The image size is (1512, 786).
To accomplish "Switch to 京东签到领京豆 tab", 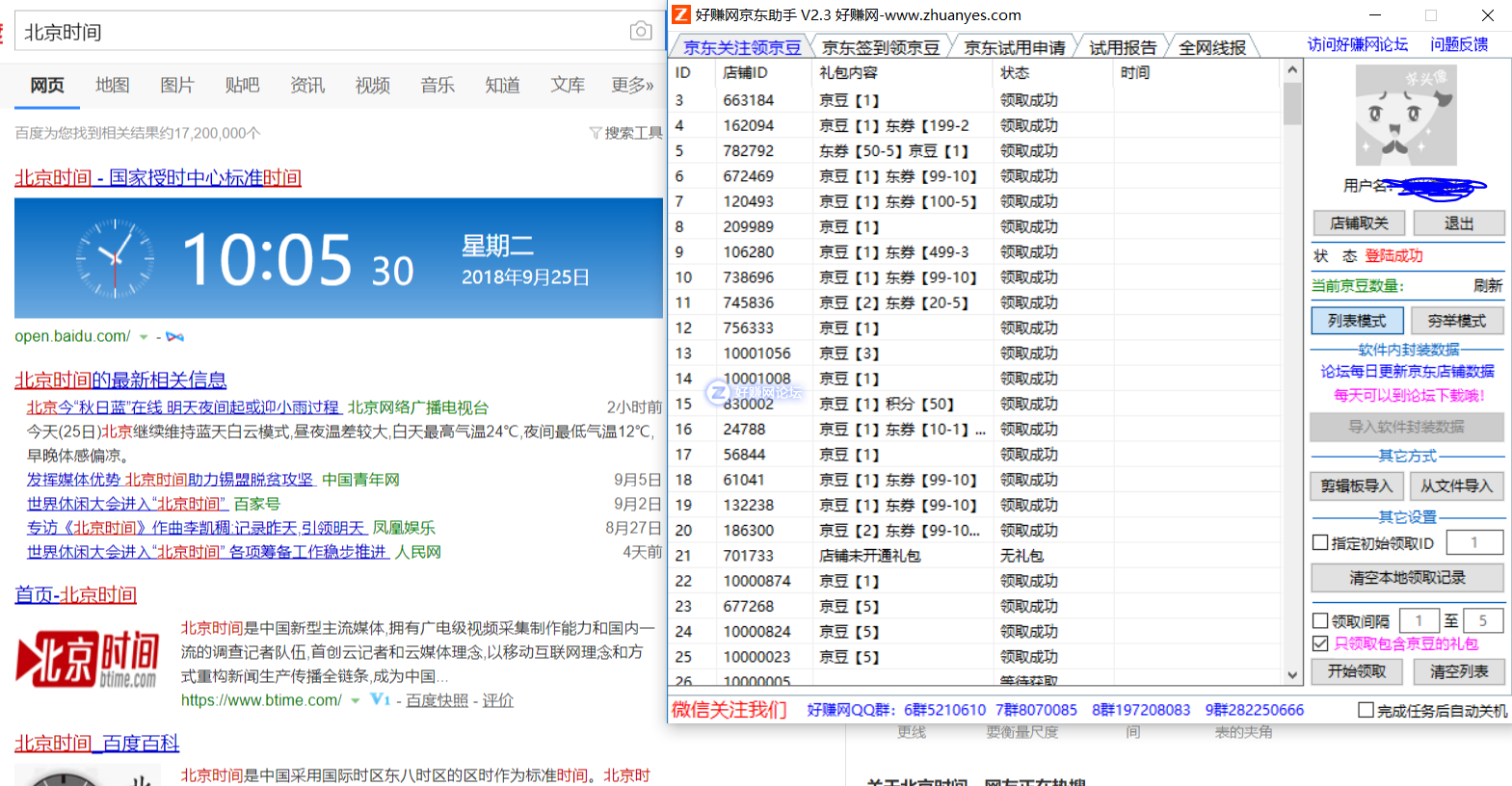I will [881, 47].
